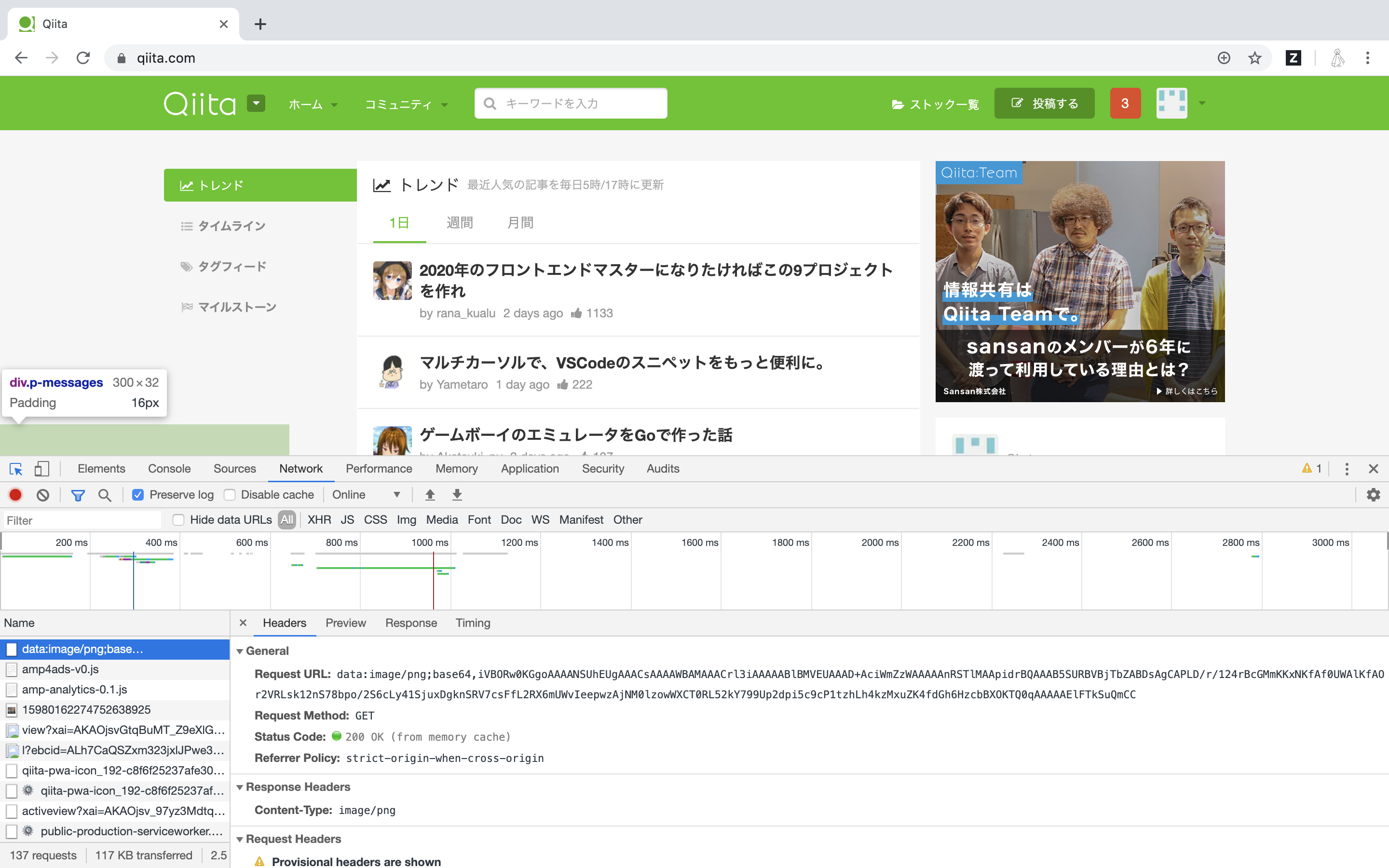
Task: Open the dropdown next to Qiita logo
Action: (256, 103)
